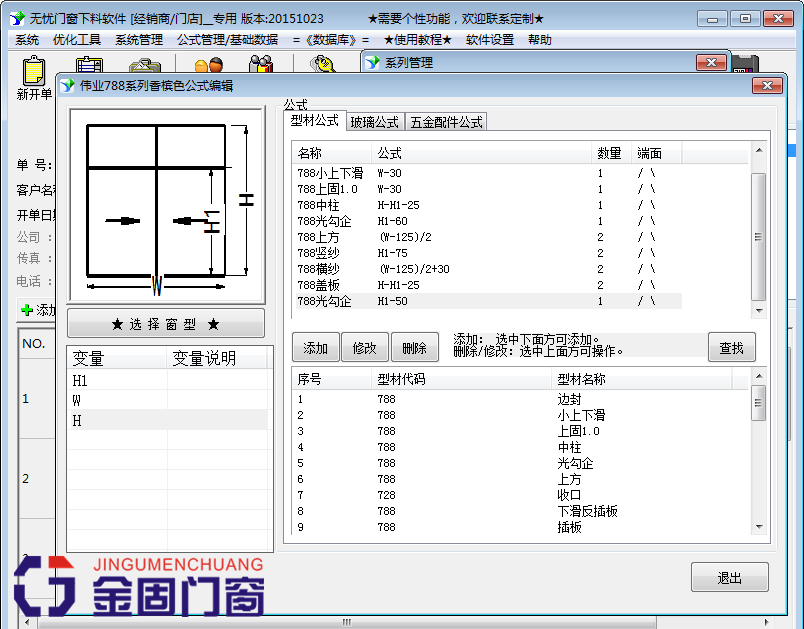The image size is (804, 629).
Task: Select the 型材公式 tab
Action: pos(315,121)
